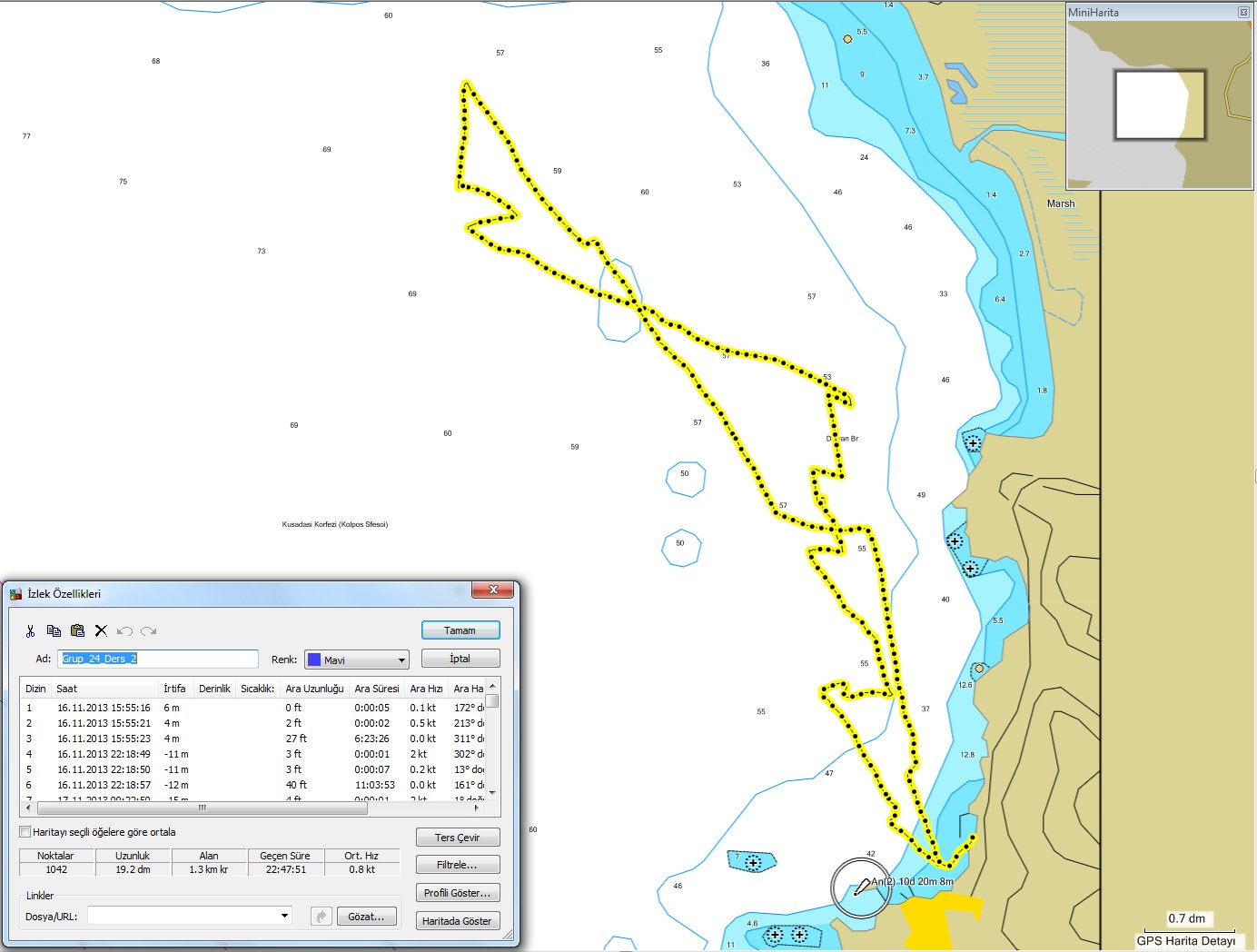Click the Ters Çevir button
The width and height of the screenshot is (1257, 952).
pyautogui.click(x=458, y=838)
